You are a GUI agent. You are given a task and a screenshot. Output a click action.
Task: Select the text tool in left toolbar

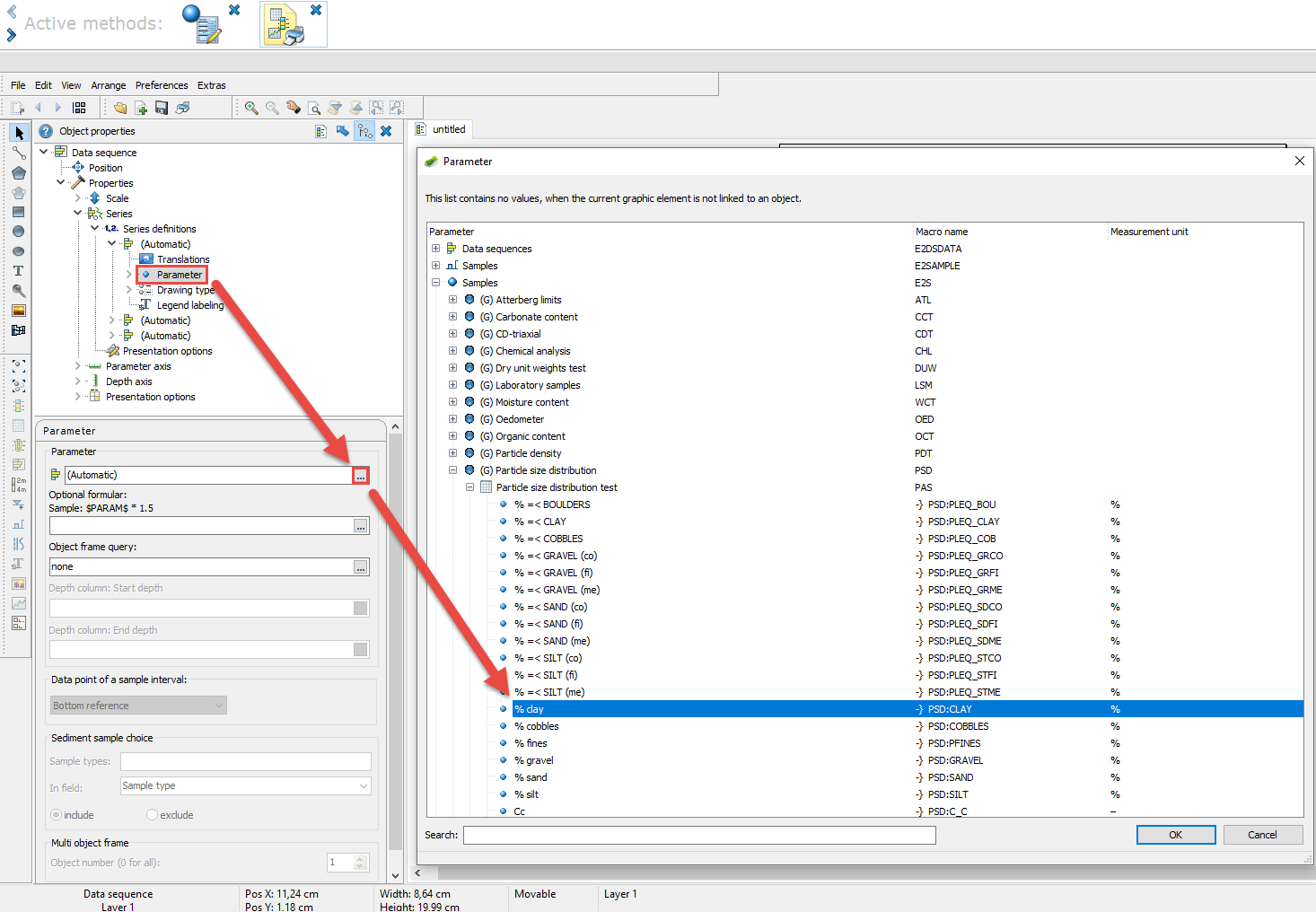[18, 271]
